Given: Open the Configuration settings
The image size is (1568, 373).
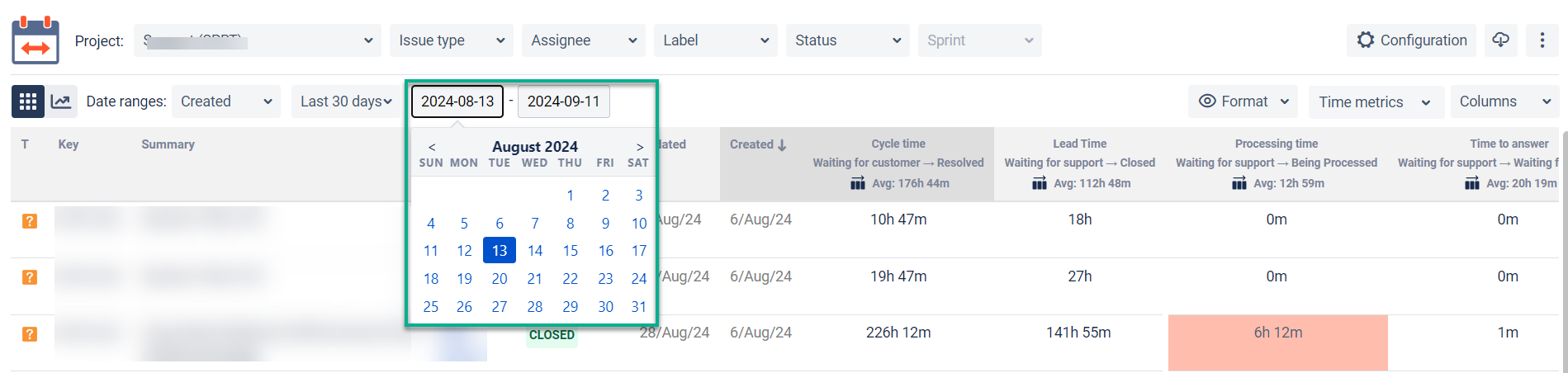Looking at the screenshot, I should pos(1412,40).
